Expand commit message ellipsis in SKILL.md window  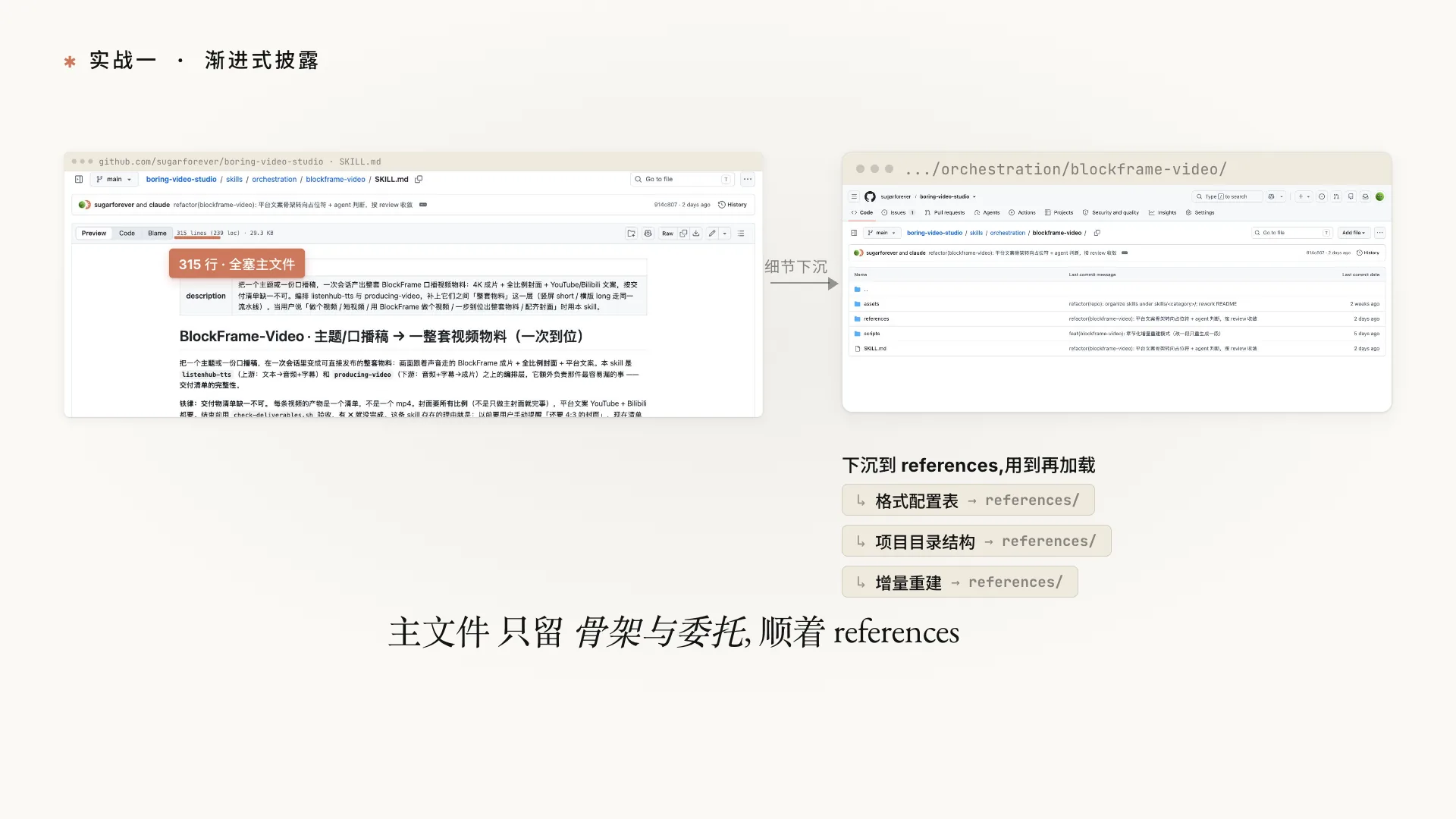pos(423,205)
